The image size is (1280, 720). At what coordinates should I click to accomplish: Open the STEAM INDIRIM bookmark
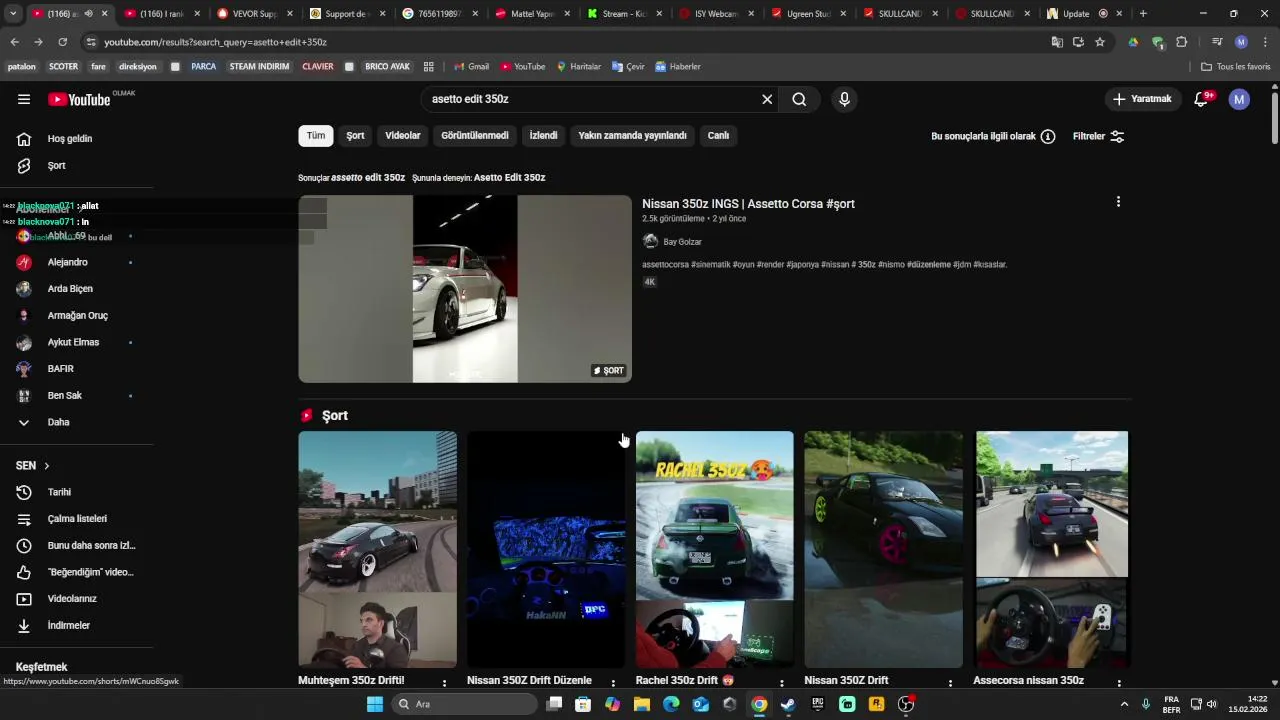point(259,67)
